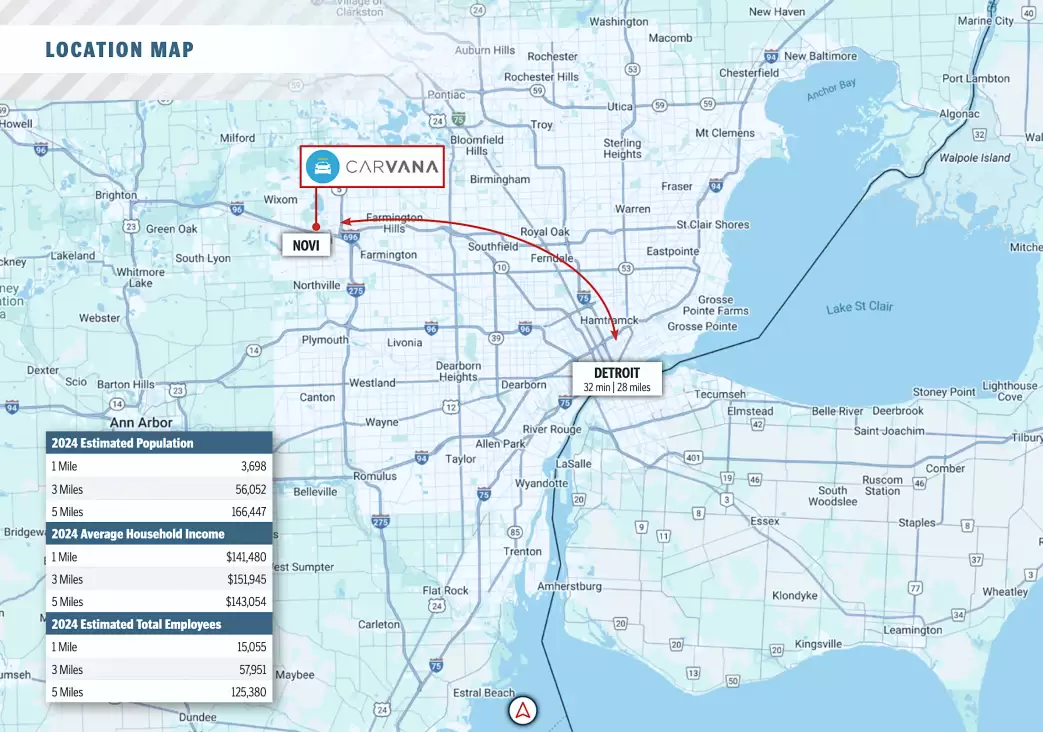Click the Ann Arbor map label
Image resolution: width=1043 pixels, height=732 pixels.
click(141, 423)
